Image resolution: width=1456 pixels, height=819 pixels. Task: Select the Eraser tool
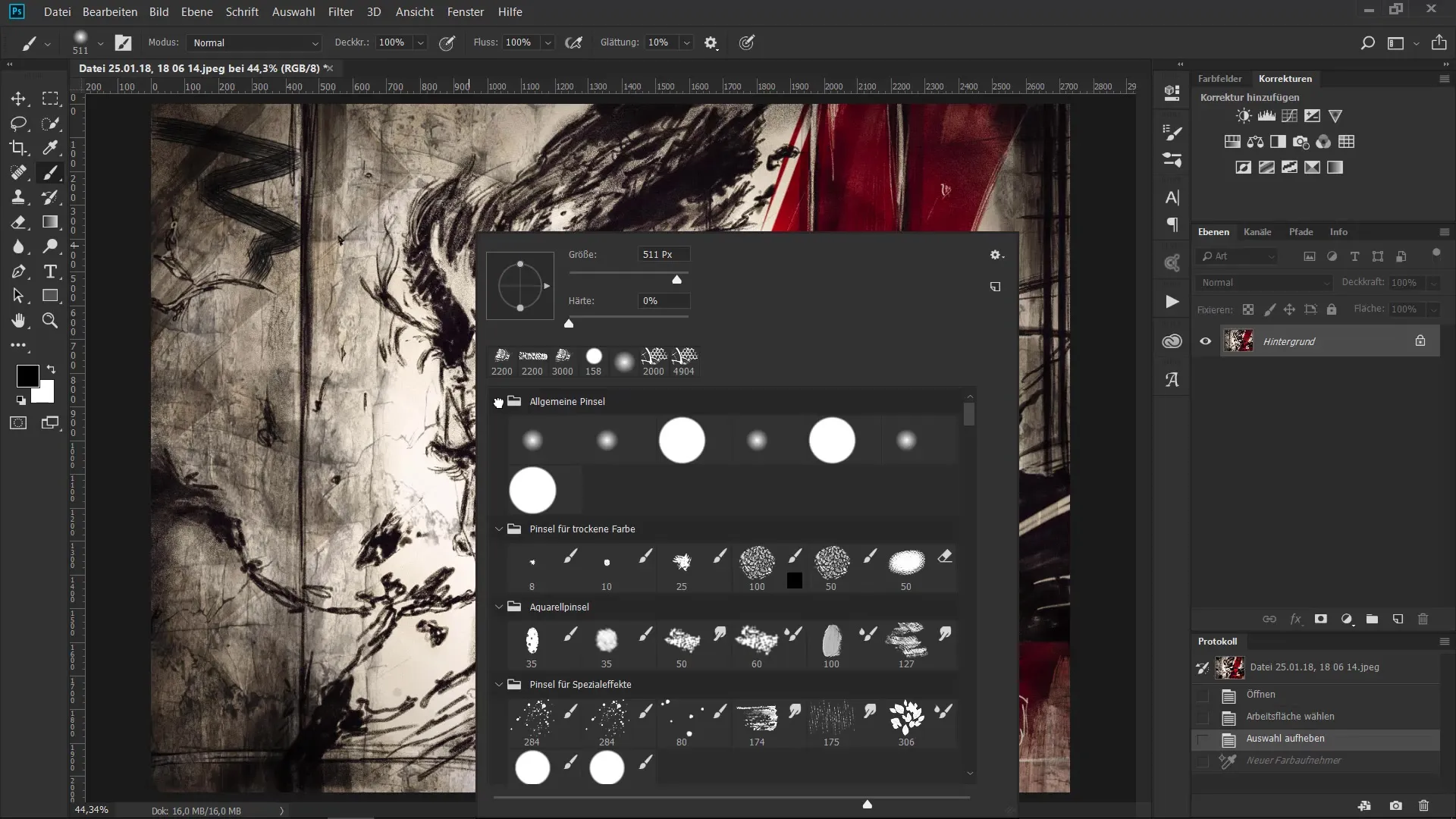pos(18,222)
